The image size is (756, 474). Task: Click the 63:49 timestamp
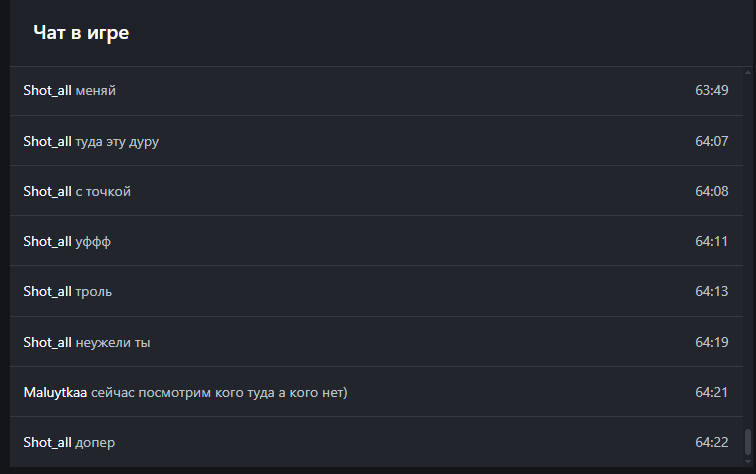point(711,91)
